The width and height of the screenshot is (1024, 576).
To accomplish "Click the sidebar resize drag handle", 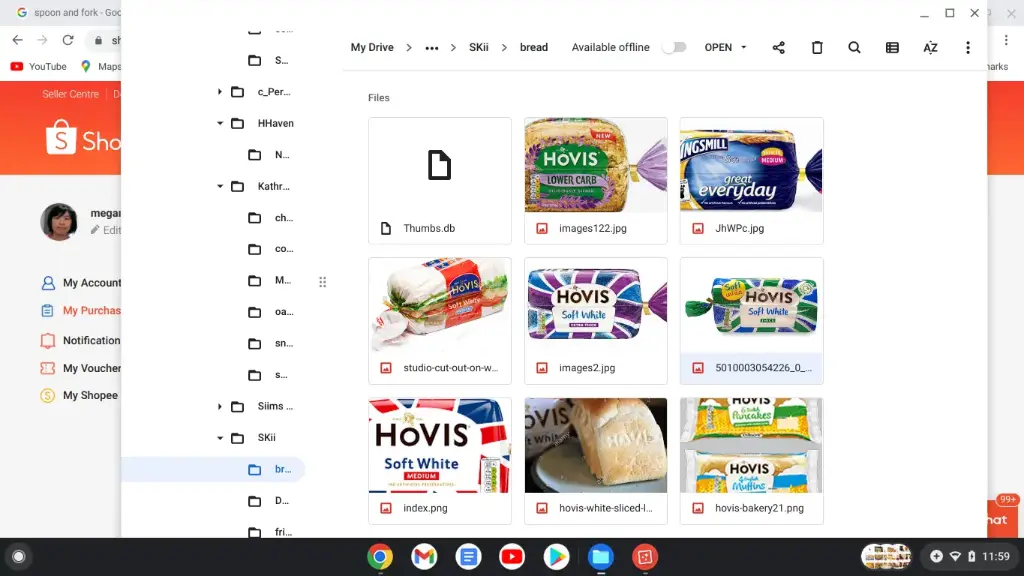I will click(x=323, y=282).
